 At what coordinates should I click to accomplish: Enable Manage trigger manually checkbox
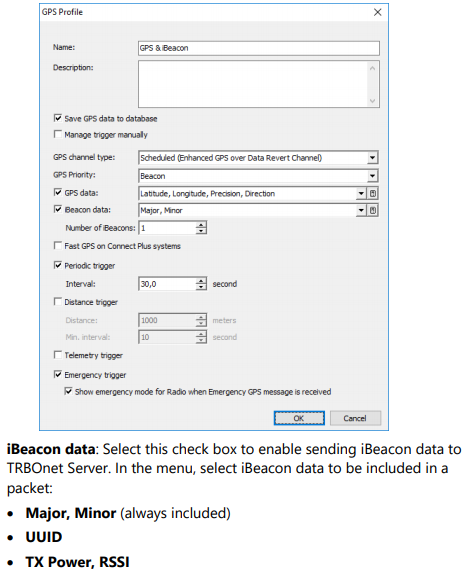coord(58,134)
